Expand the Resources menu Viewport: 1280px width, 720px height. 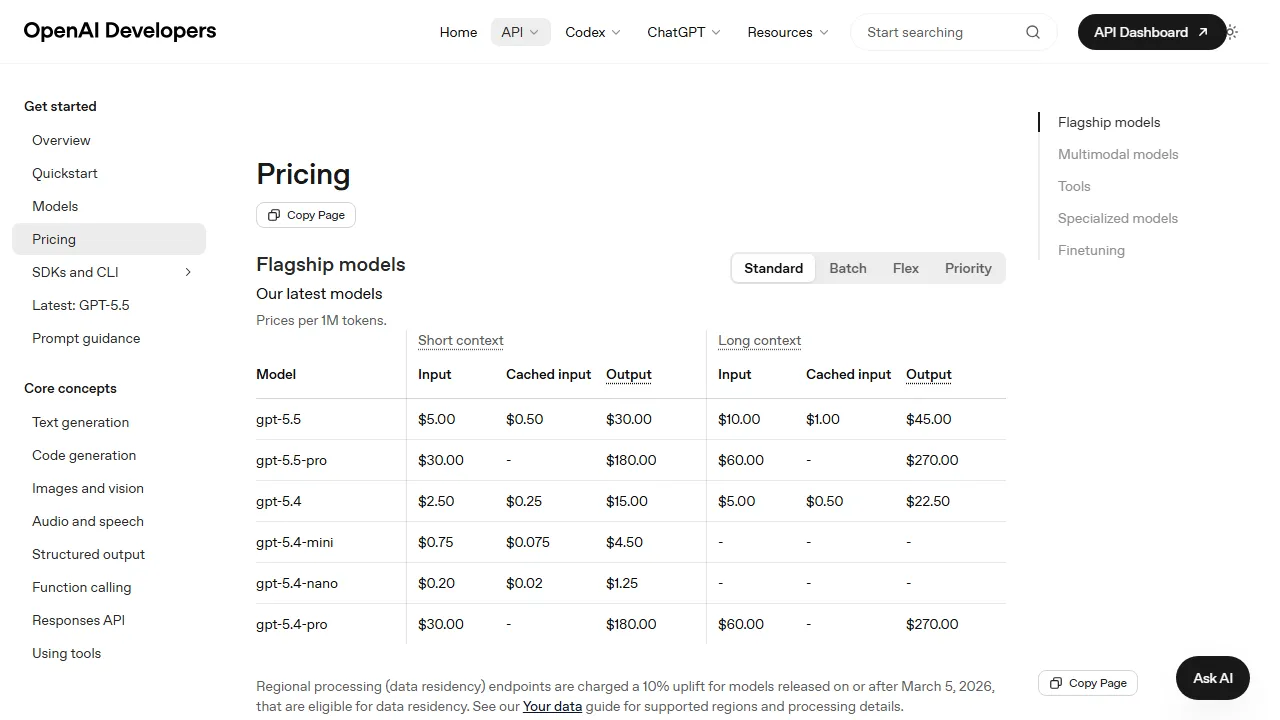click(x=788, y=32)
